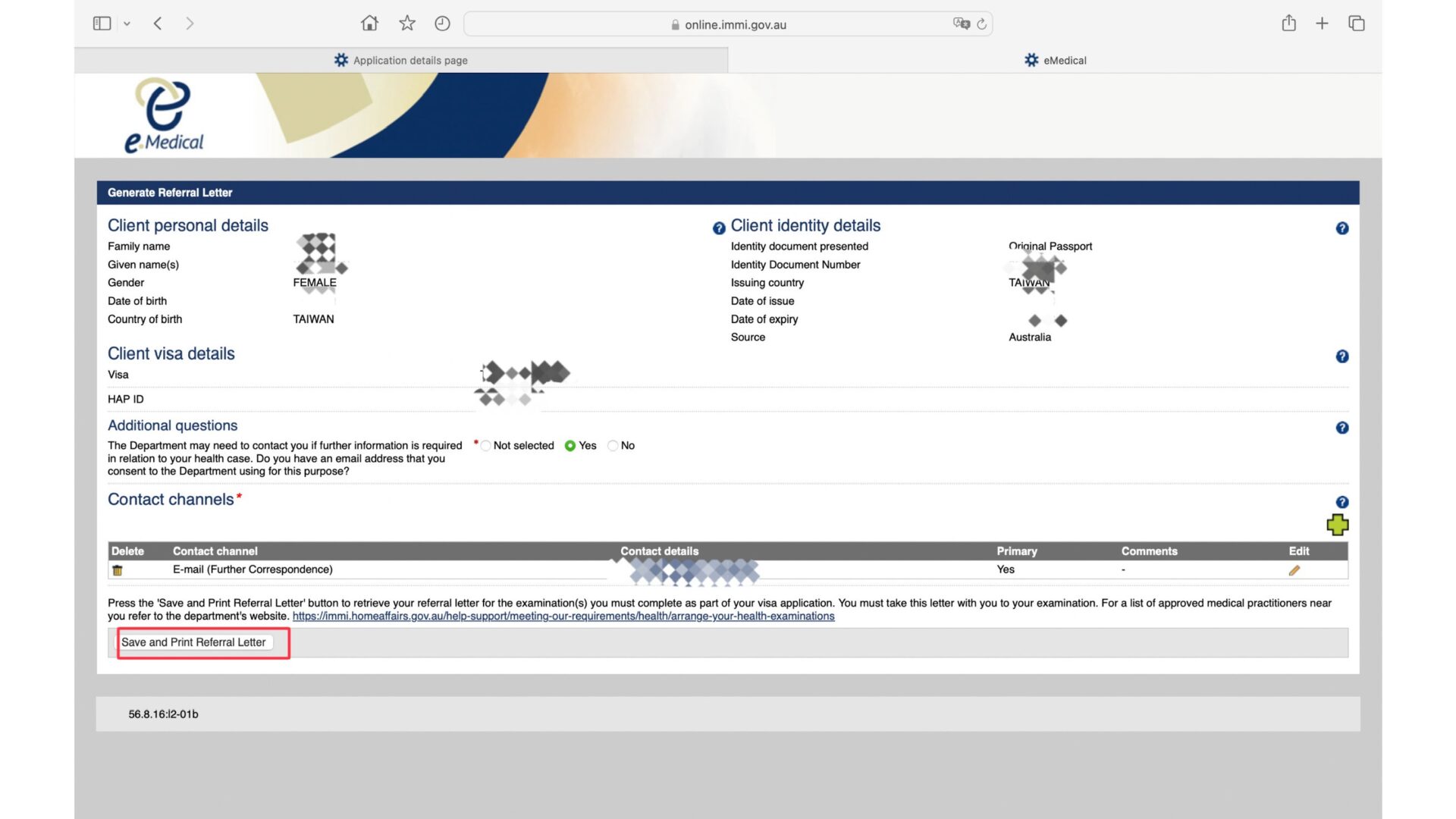Image resolution: width=1456 pixels, height=819 pixels.
Task: Open help icon for Additional questions section
Action: 1341,428
